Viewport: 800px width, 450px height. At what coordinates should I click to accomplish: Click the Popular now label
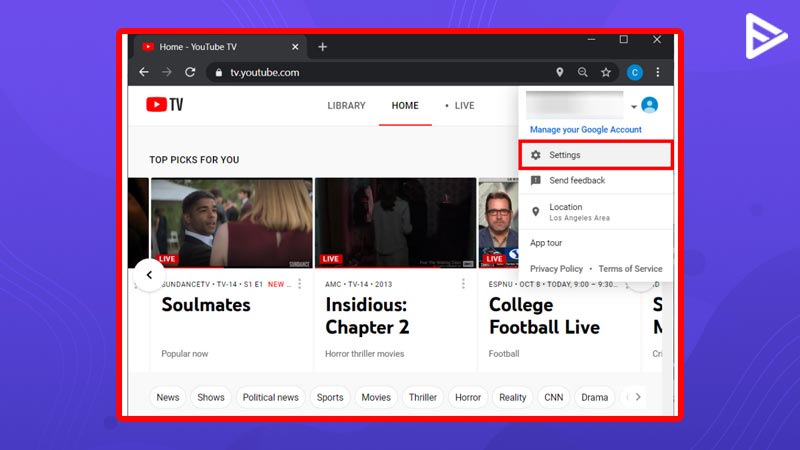pyautogui.click(x=185, y=354)
